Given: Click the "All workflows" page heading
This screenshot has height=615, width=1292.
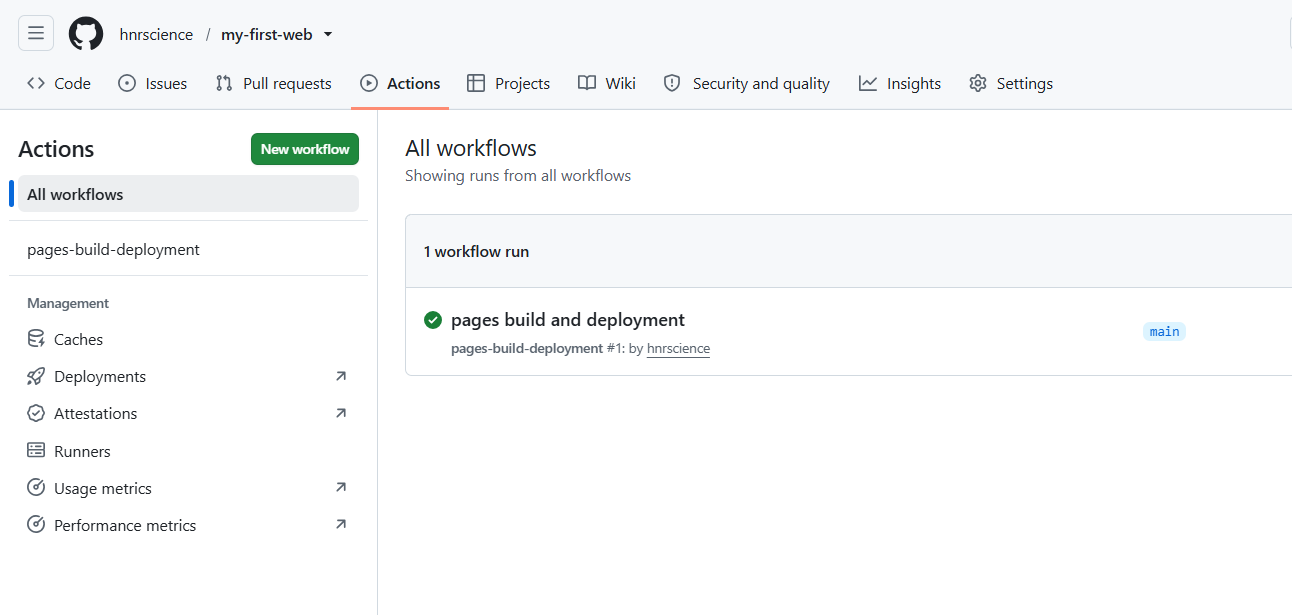Looking at the screenshot, I should [471, 148].
